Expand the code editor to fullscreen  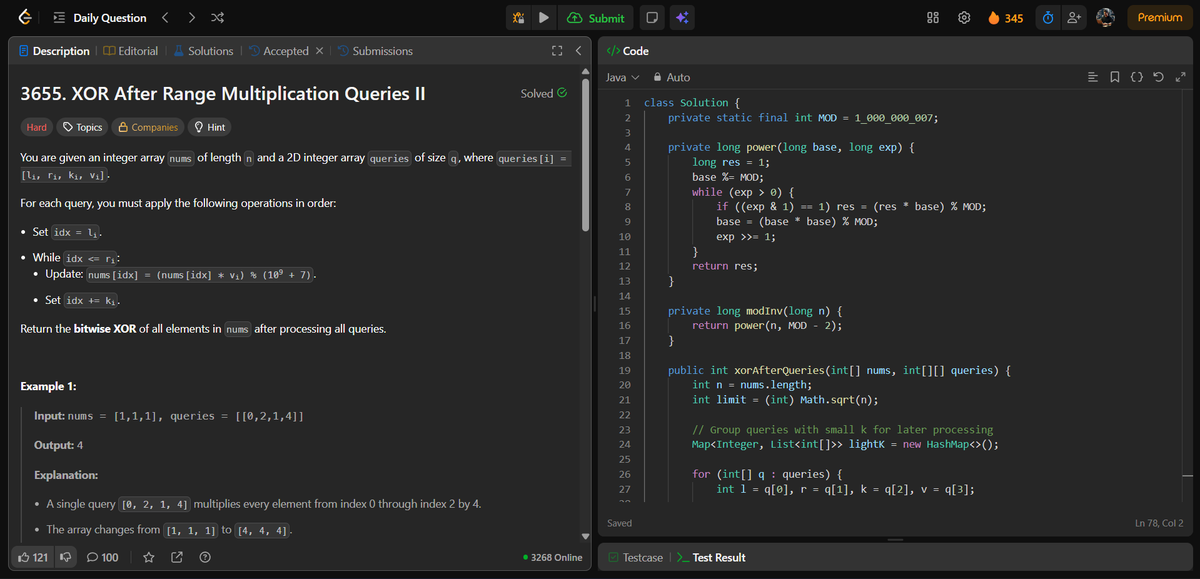(1180, 77)
